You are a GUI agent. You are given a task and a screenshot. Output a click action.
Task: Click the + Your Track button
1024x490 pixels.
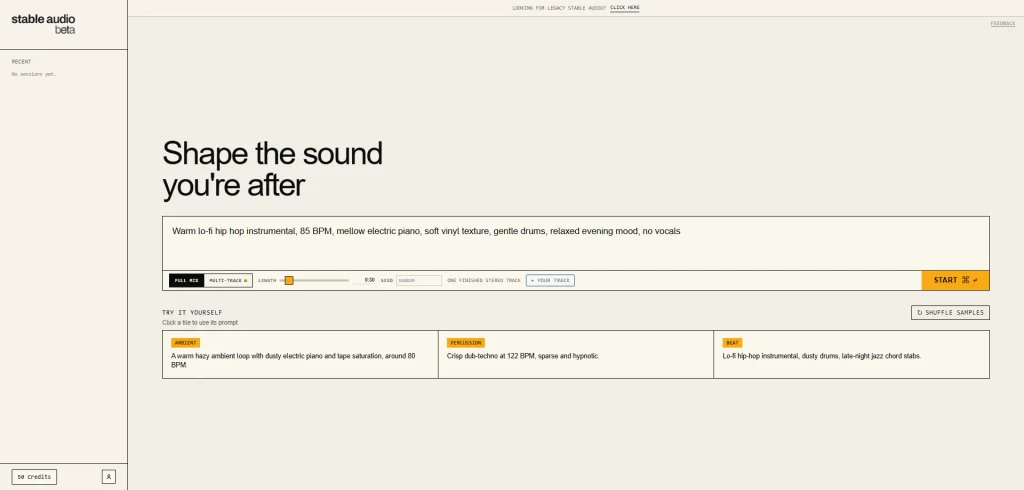tap(550, 280)
